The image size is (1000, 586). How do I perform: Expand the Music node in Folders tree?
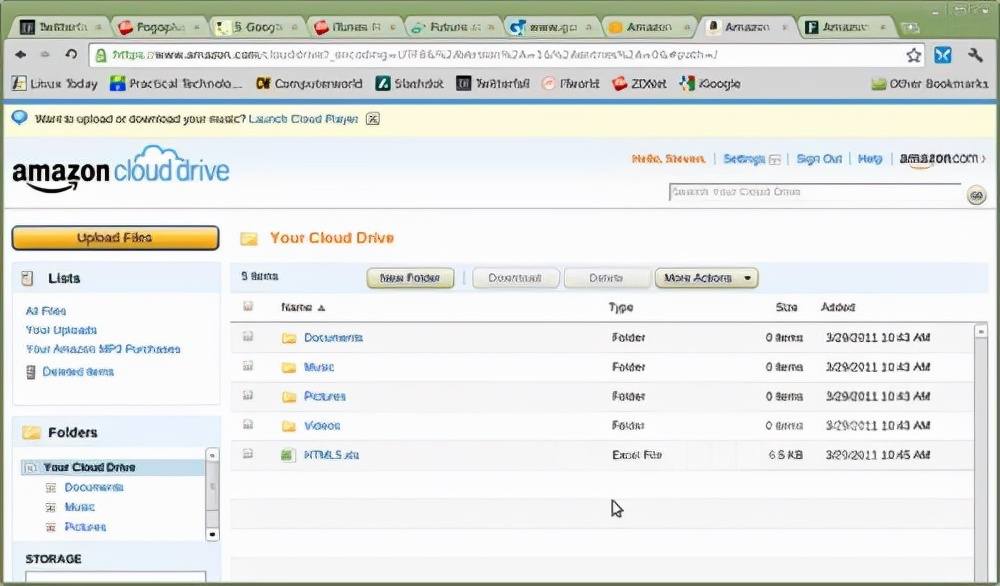51,508
